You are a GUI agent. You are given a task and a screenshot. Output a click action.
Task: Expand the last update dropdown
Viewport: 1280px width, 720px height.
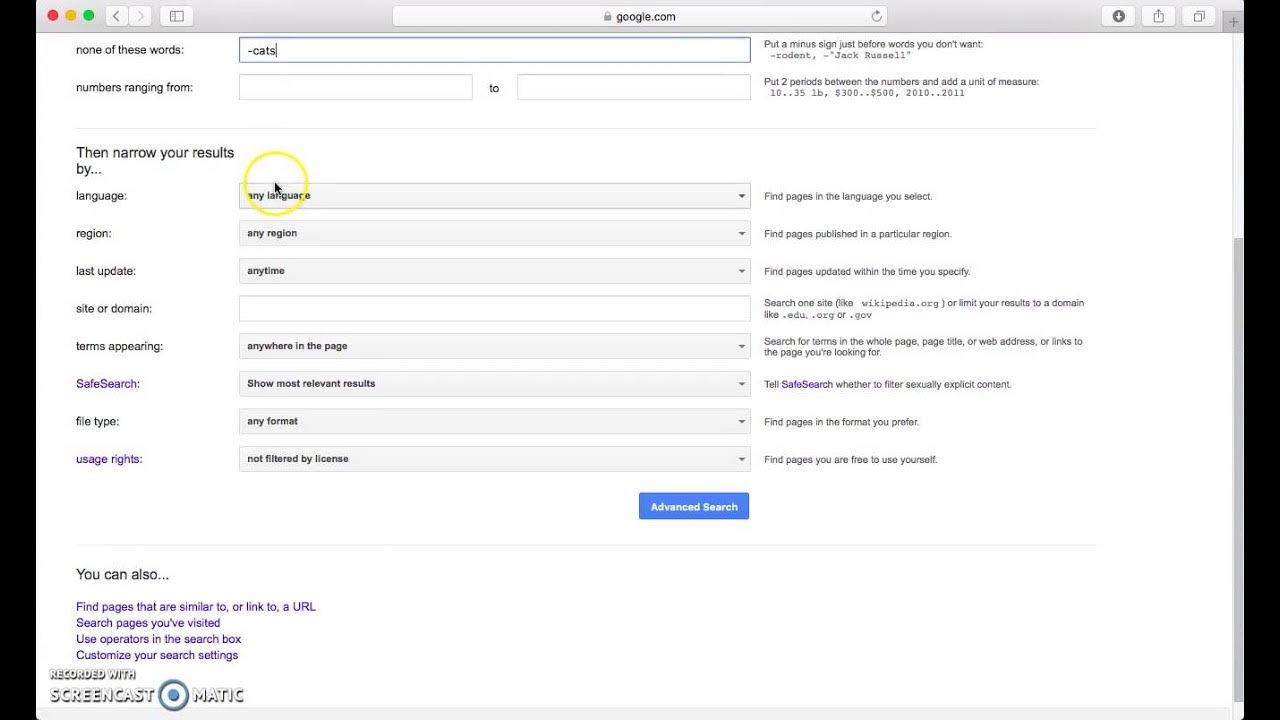tap(494, 271)
